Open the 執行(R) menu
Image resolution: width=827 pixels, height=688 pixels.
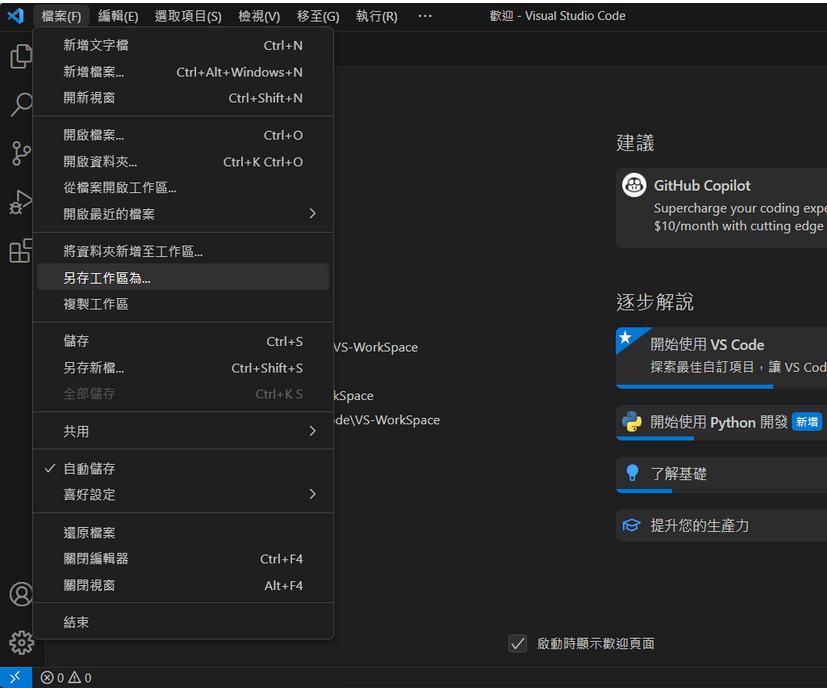click(x=377, y=16)
